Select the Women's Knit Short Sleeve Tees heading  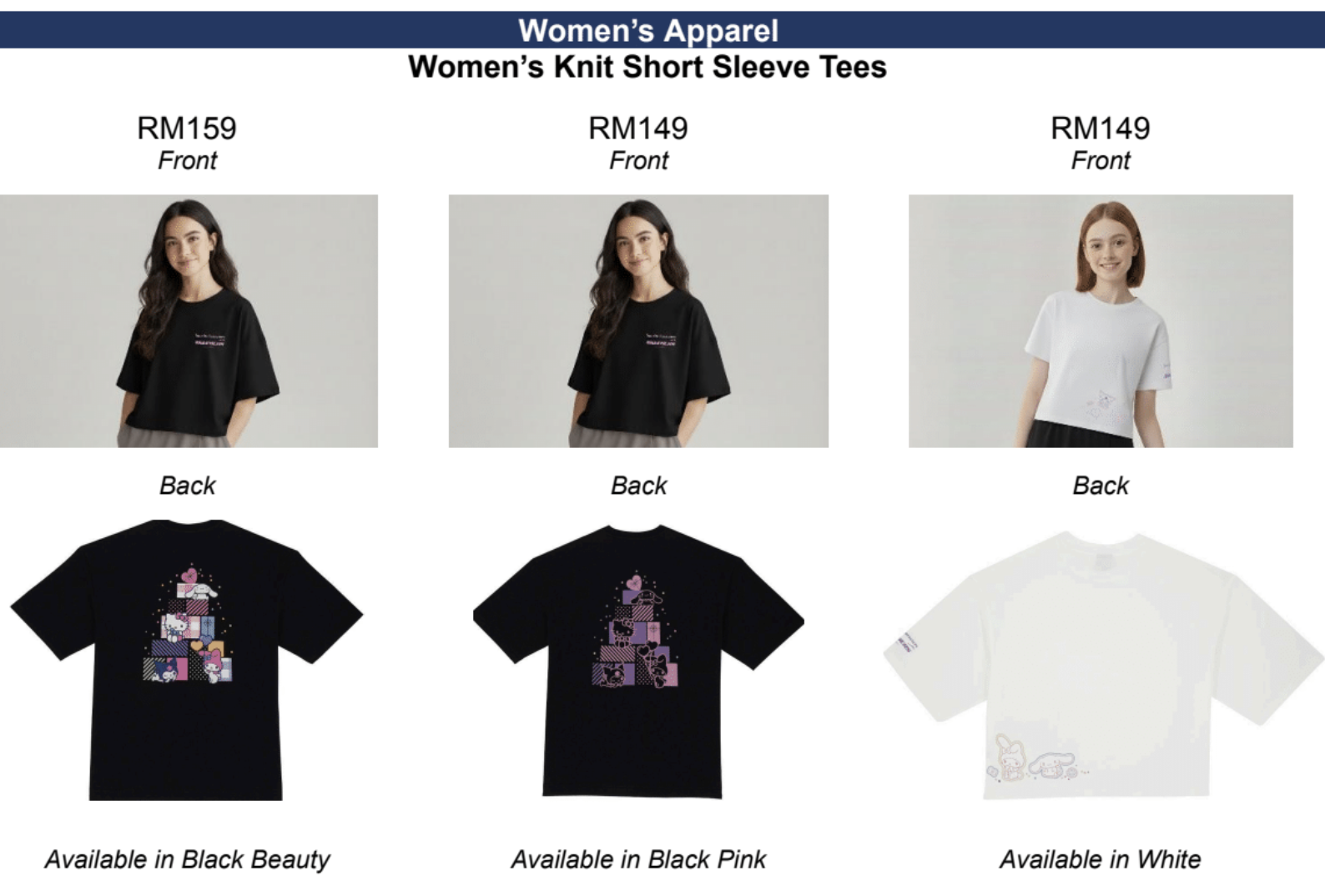(x=647, y=67)
